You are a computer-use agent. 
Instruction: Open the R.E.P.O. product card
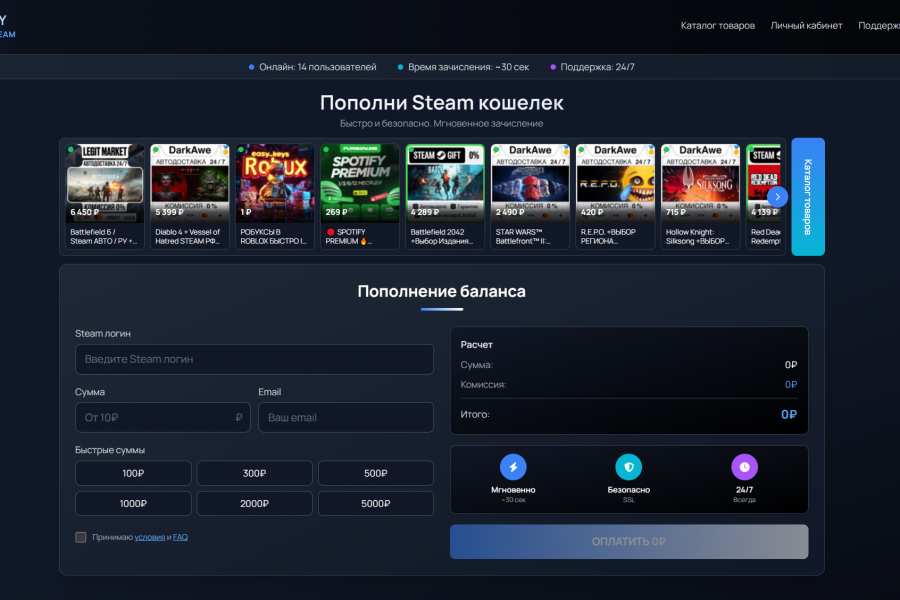click(x=615, y=196)
